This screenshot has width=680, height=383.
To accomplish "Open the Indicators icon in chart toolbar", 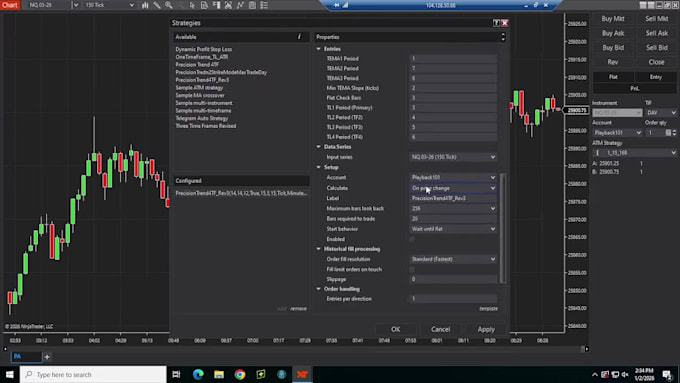I will coord(228,5).
